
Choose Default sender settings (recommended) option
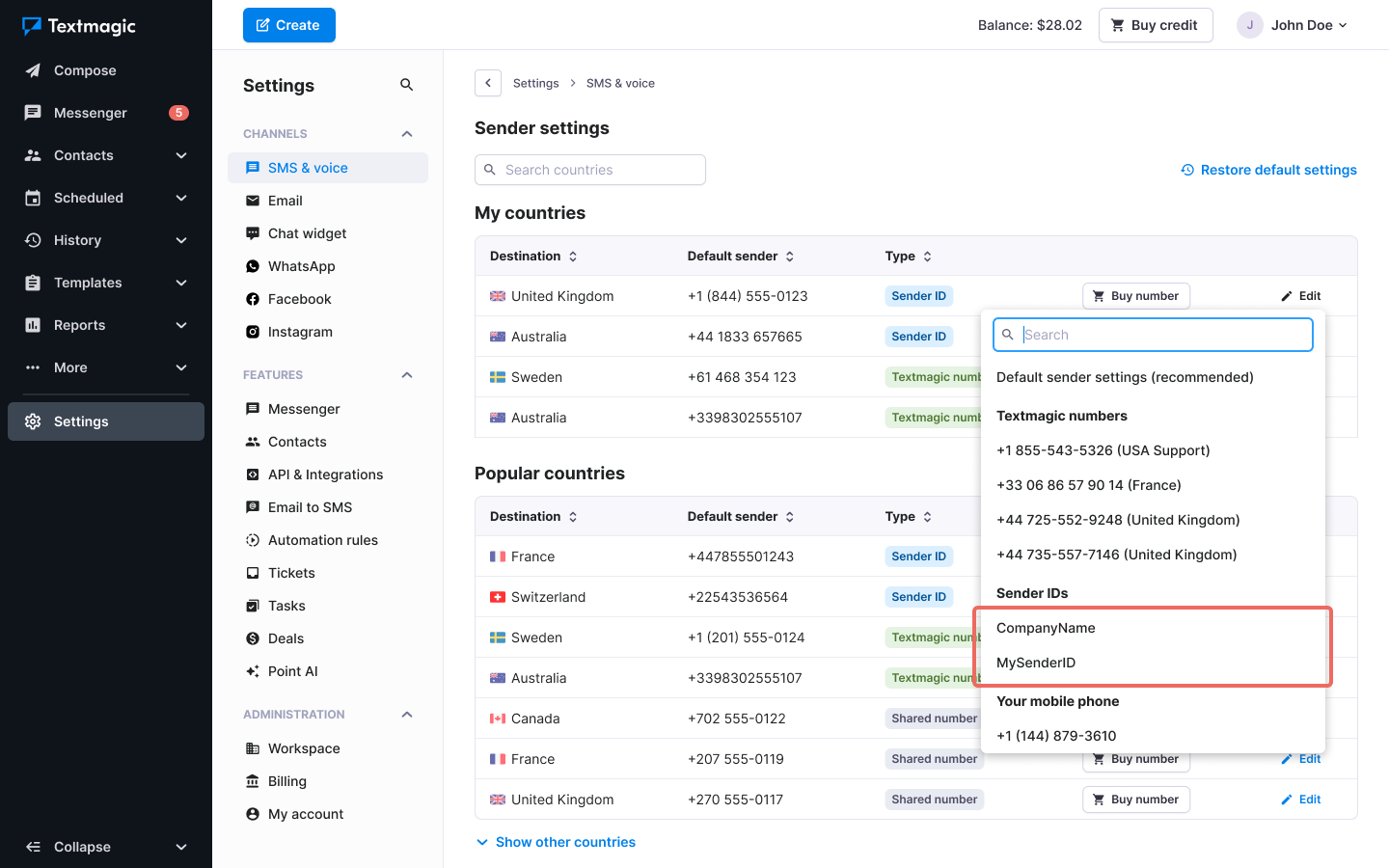(1125, 377)
